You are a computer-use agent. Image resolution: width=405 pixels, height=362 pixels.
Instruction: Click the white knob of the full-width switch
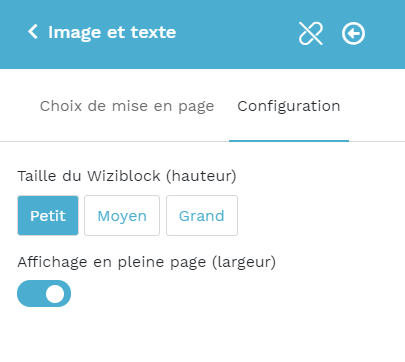(55, 294)
